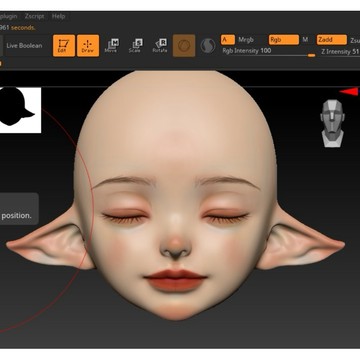
Task: Toggle the Zadd sculpt mode
Action: pyautogui.click(x=332, y=40)
